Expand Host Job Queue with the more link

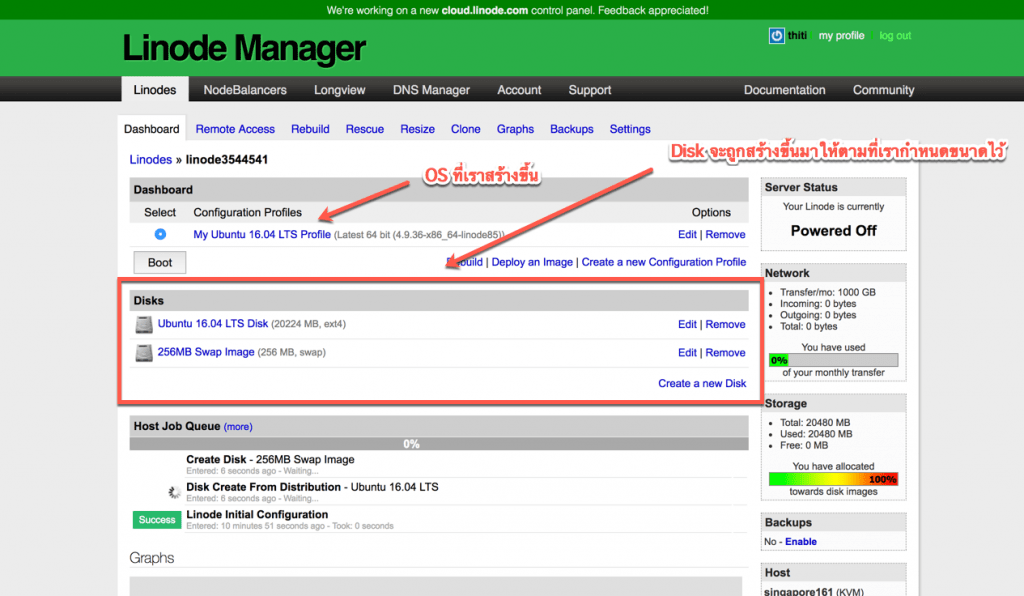point(238,426)
